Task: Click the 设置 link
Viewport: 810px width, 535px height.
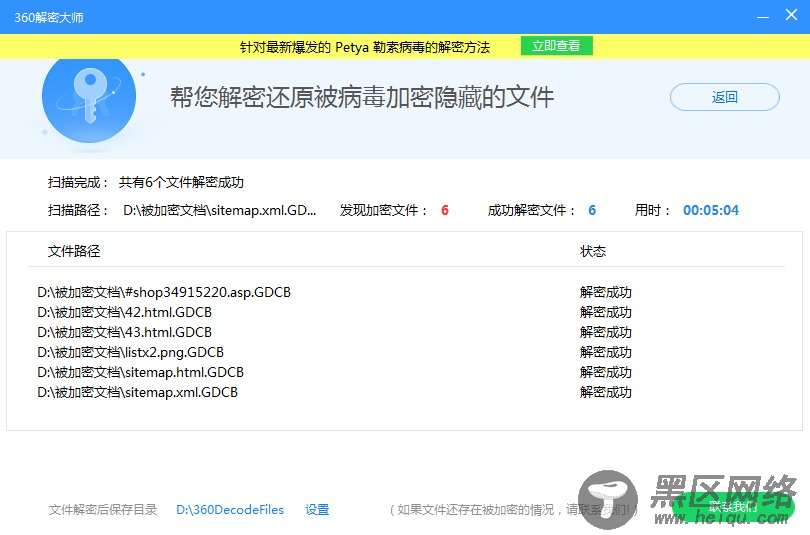Action: click(x=317, y=510)
